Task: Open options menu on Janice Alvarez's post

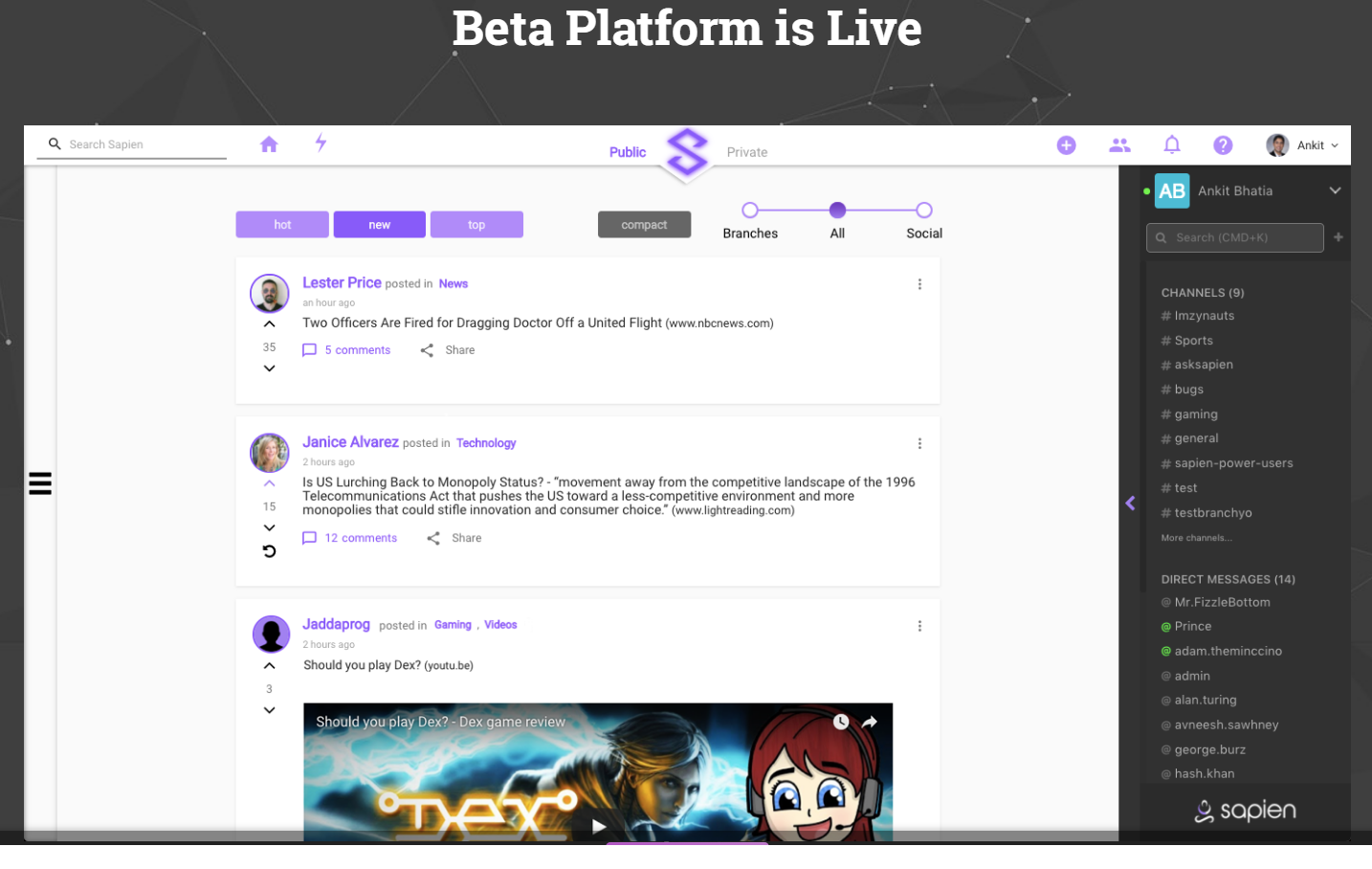Action: pos(919,443)
